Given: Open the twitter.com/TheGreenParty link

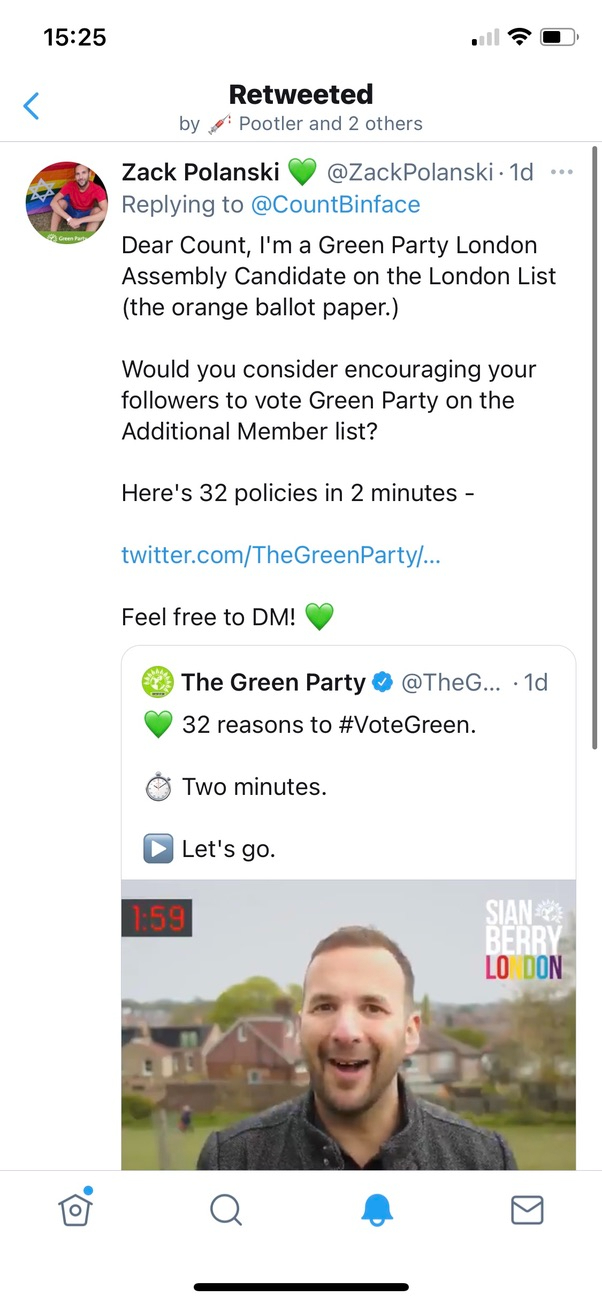Looking at the screenshot, I should click(281, 555).
